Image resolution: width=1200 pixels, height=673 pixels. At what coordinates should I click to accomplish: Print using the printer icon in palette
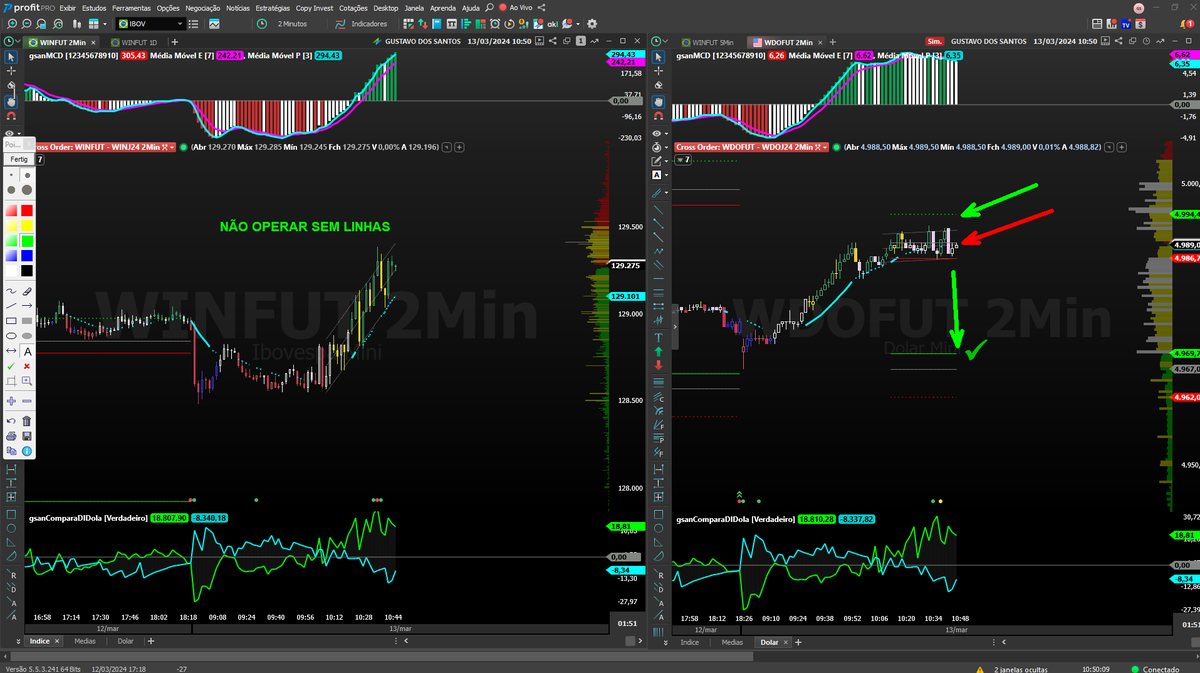pyautogui.click(x=11, y=436)
